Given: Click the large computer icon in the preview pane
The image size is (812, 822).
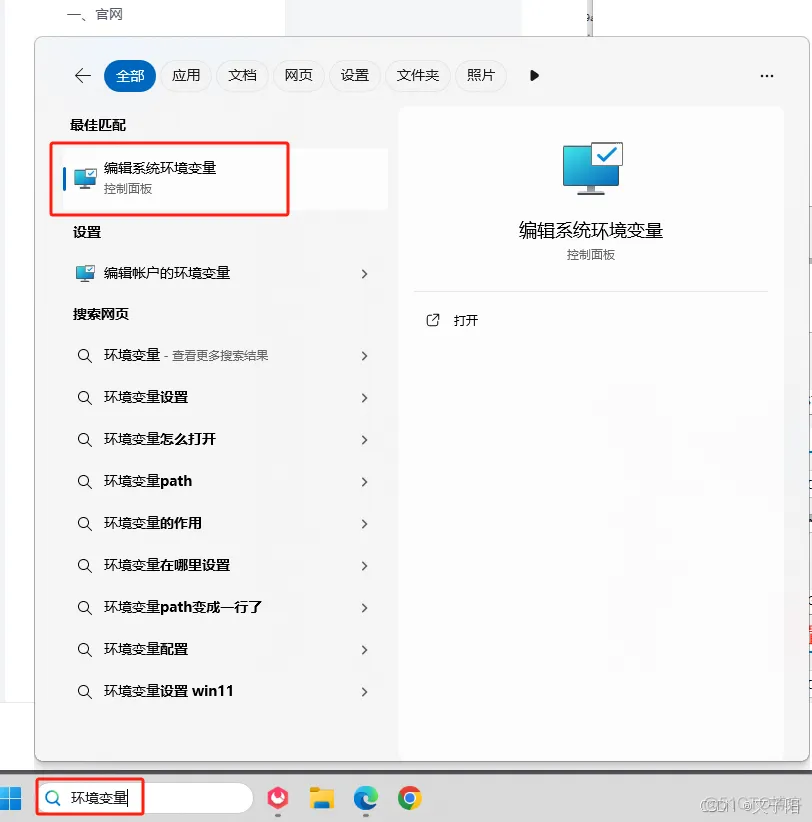Looking at the screenshot, I should [590, 168].
